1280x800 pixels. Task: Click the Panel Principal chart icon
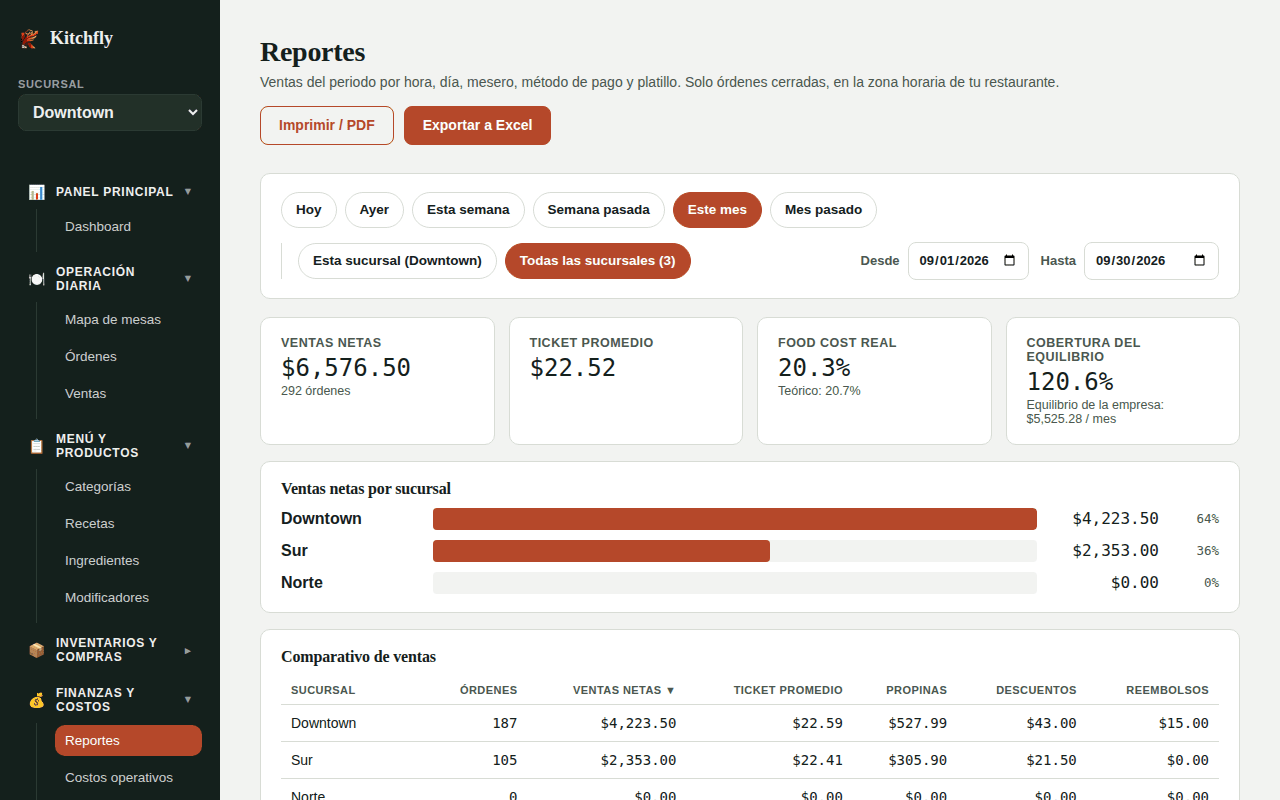click(37, 192)
